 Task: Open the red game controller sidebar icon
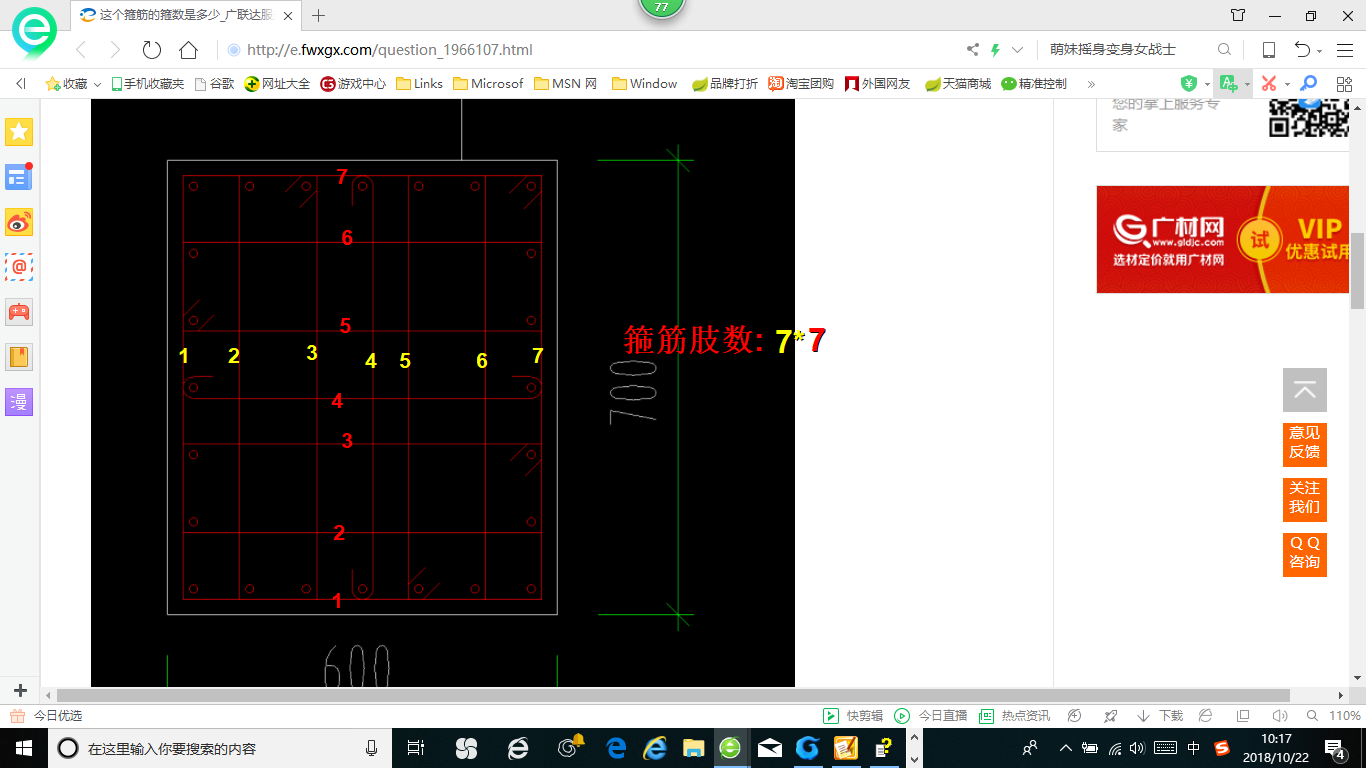(19, 312)
